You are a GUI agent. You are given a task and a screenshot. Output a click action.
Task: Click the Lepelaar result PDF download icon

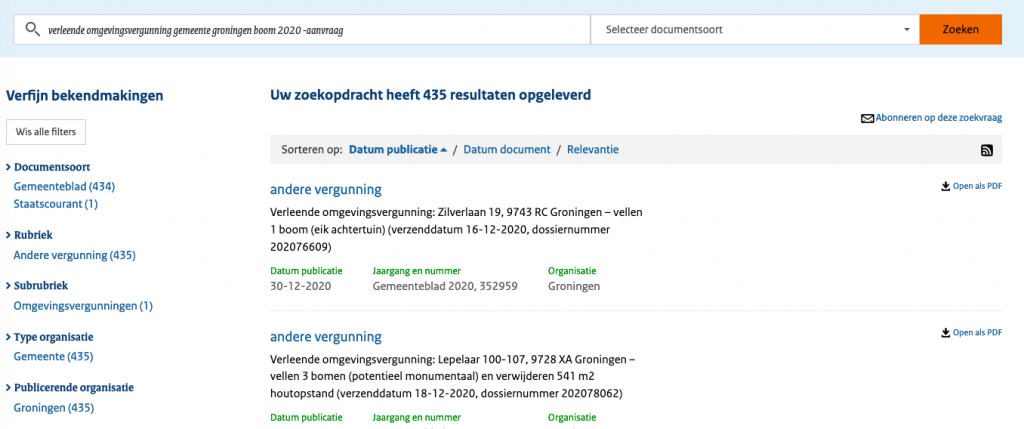click(x=945, y=332)
